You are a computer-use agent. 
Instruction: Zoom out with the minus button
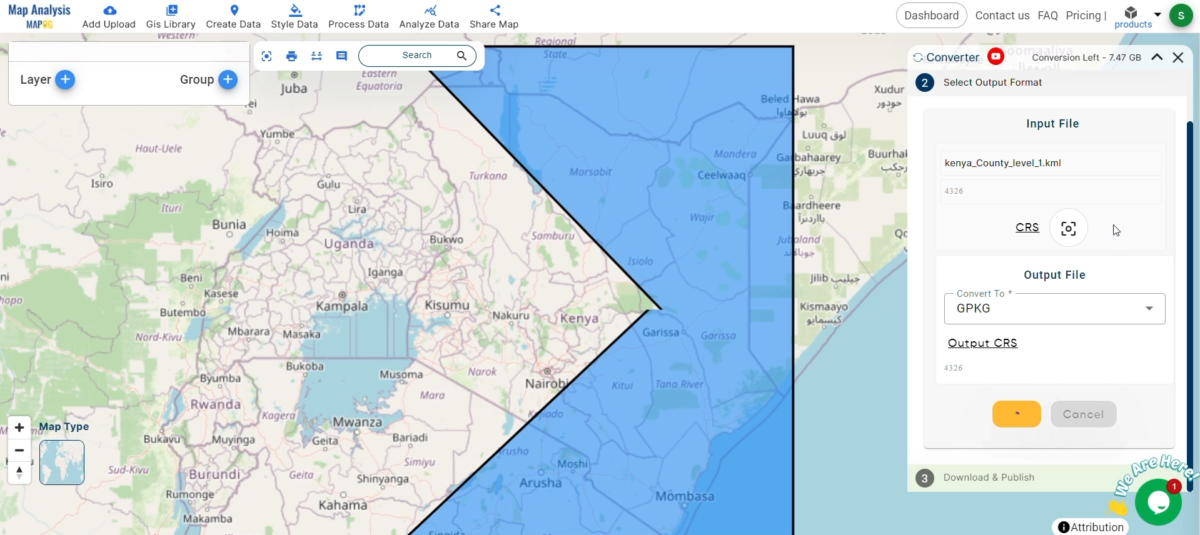19,450
